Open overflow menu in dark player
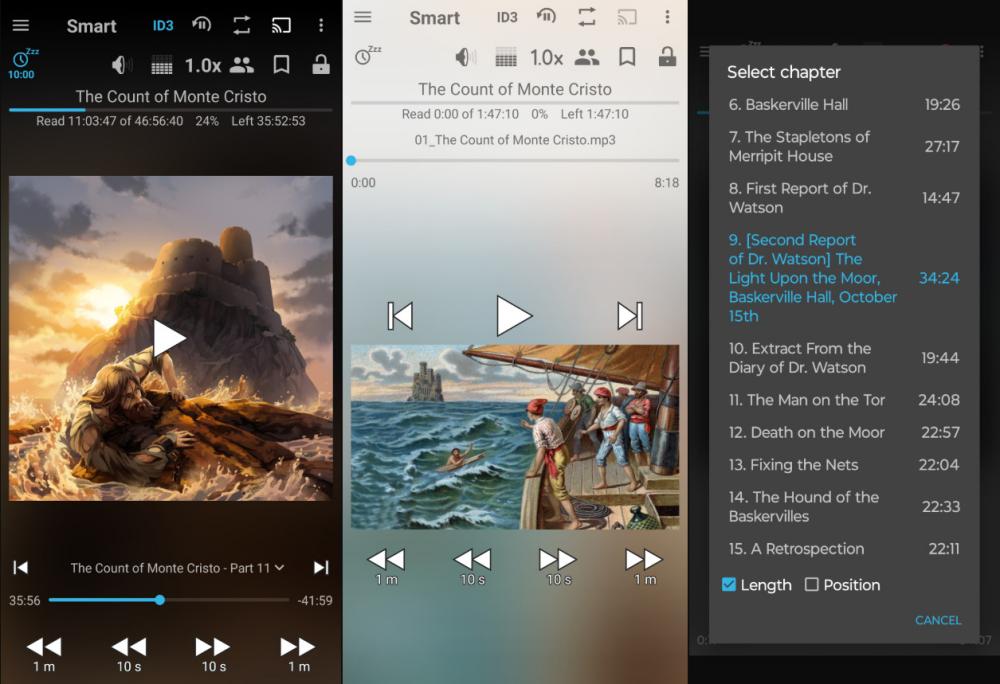The width and height of the screenshot is (1000, 684). (x=321, y=25)
